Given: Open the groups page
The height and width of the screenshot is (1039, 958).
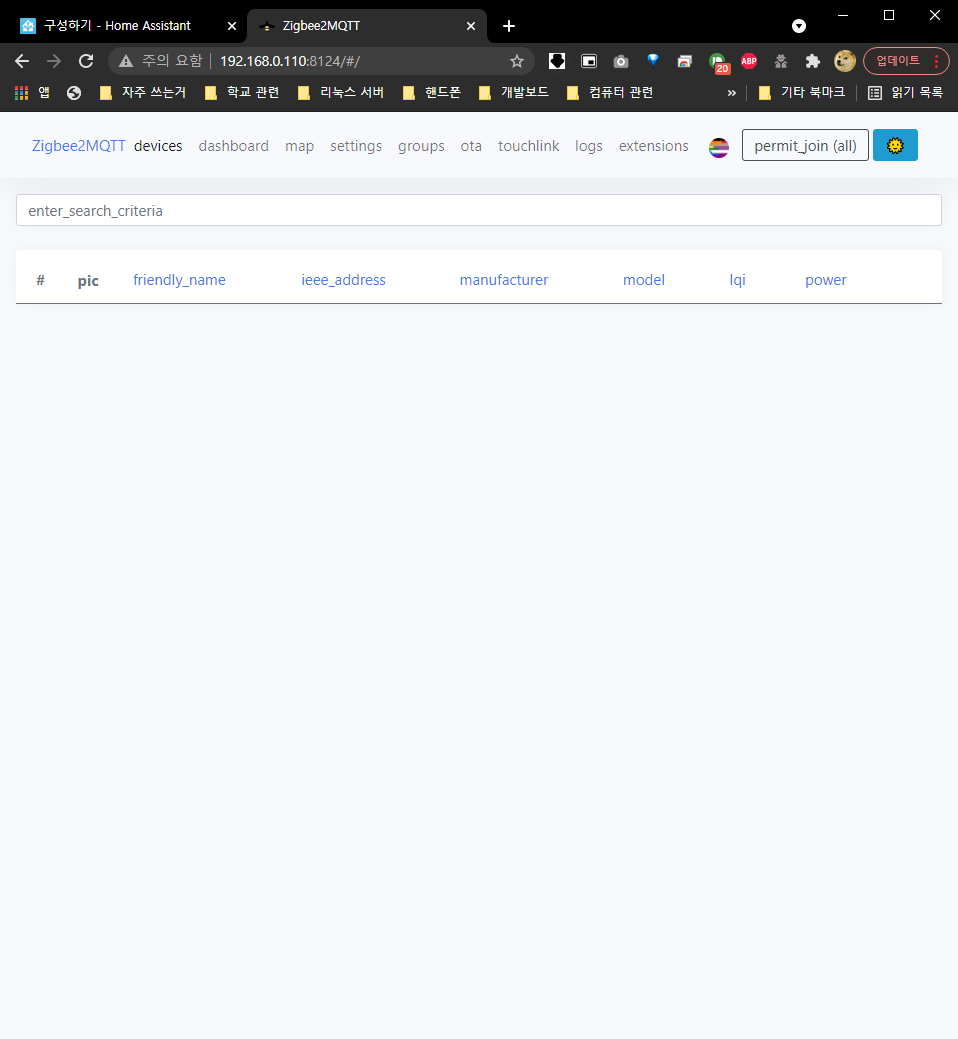Looking at the screenshot, I should [421, 146].
